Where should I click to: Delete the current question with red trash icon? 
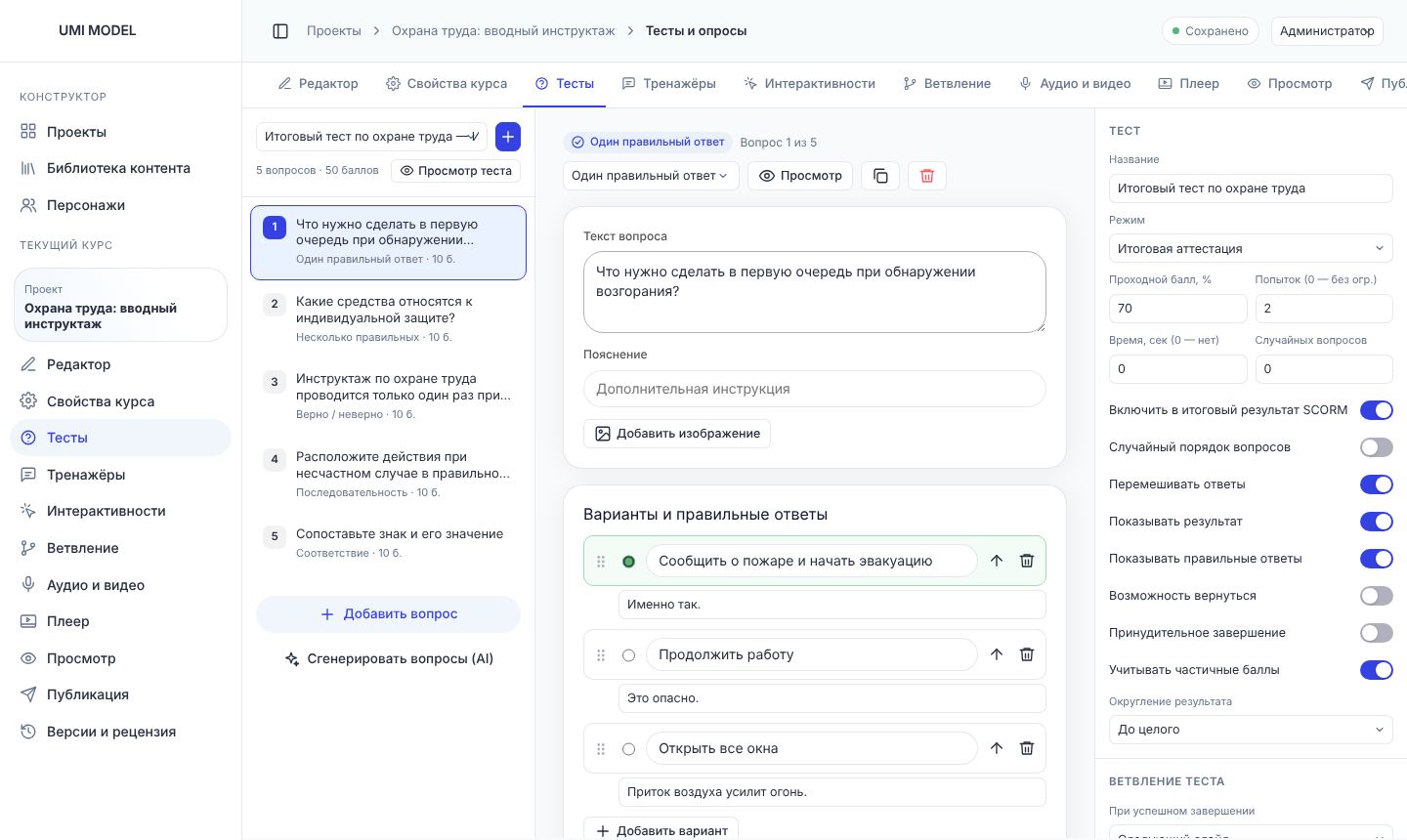point(927,176)
